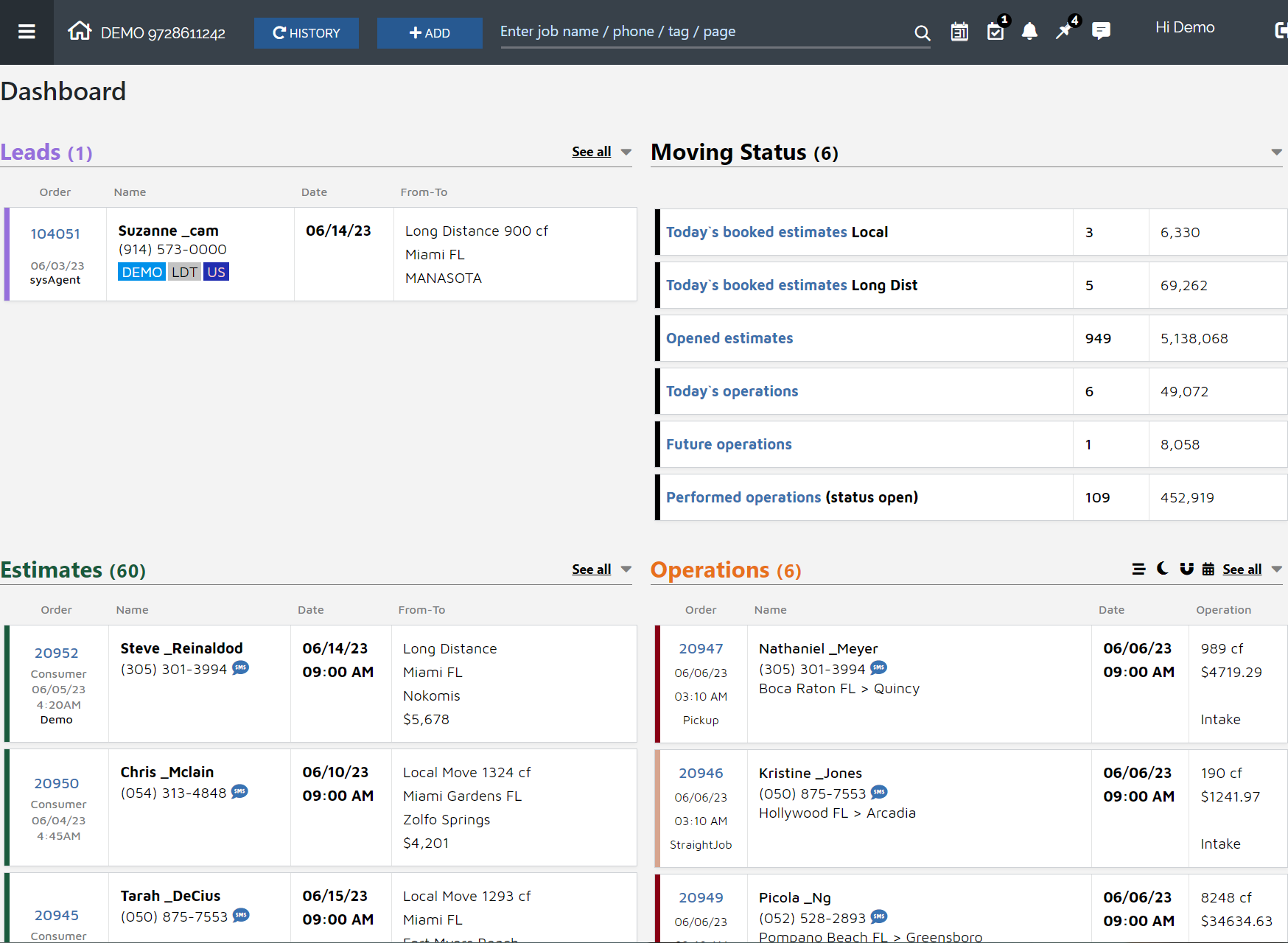Open tasks checklist icon with badge 1
Screen dimensions: 1288x943
tap(995, 32)
